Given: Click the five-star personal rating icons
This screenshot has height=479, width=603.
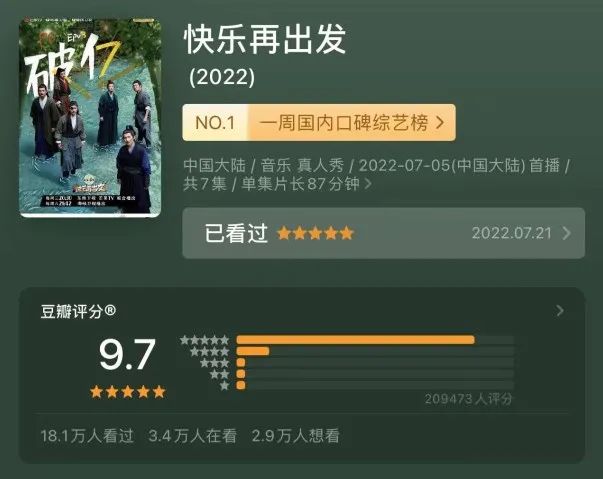Looking at the screenshot, I should (315, 233).
